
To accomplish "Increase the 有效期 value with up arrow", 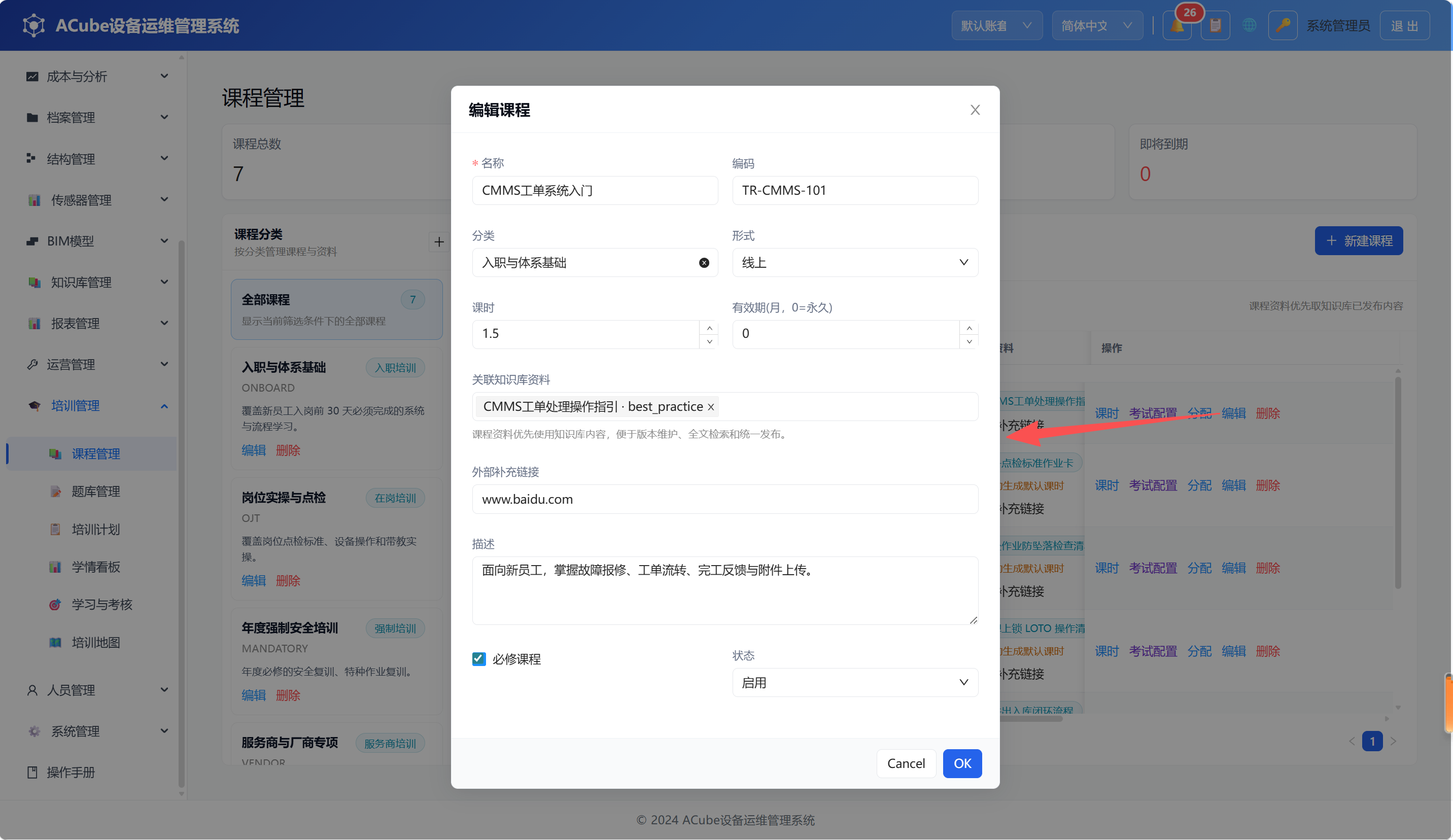I will 969,328.
